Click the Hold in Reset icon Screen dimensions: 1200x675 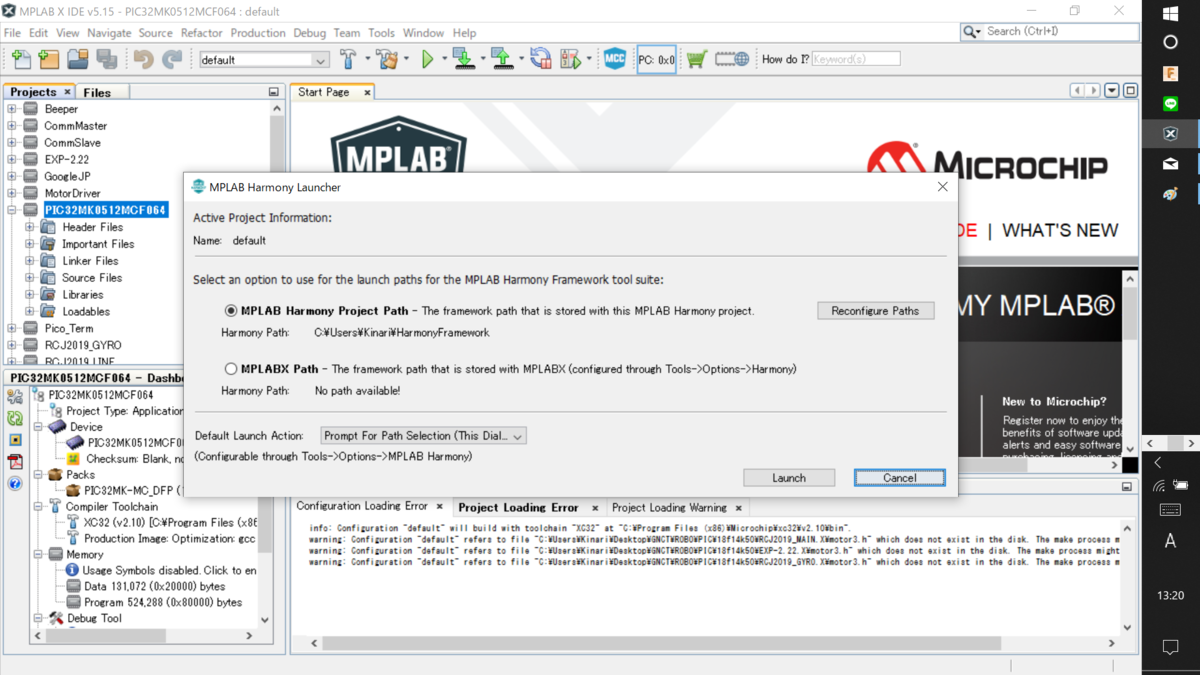(541, 60)
